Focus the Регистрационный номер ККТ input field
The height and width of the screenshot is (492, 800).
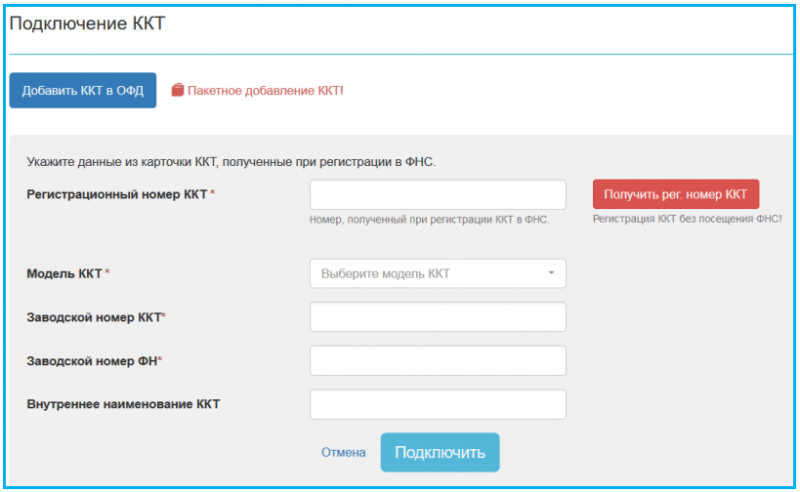[x=438, y=194]
